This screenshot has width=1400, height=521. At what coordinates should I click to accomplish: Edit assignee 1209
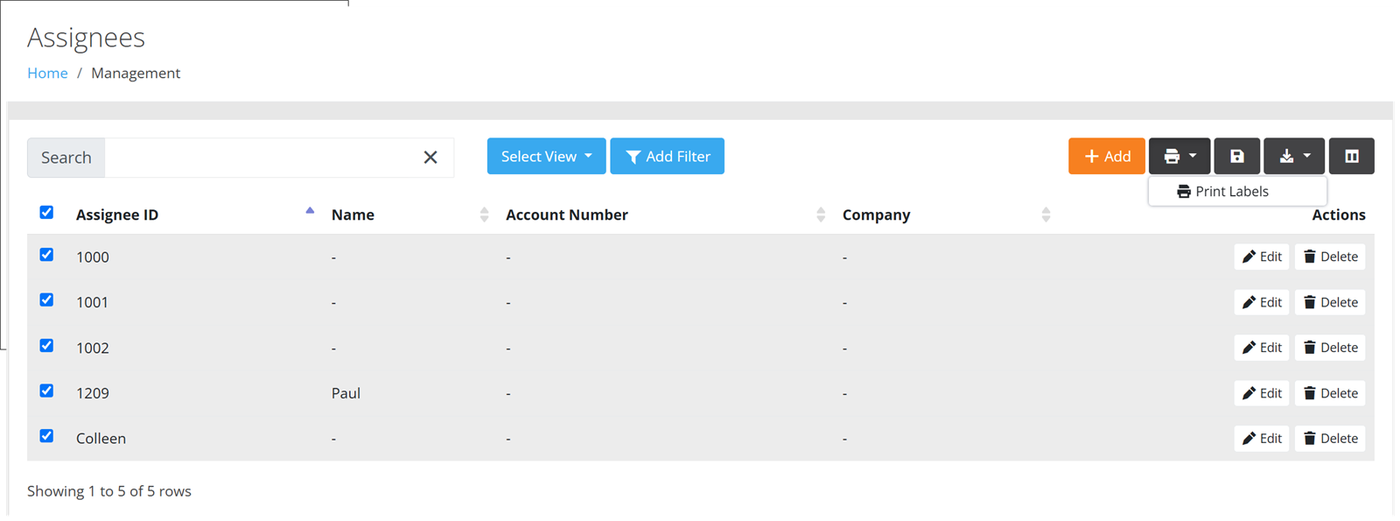pos(1262,393)
